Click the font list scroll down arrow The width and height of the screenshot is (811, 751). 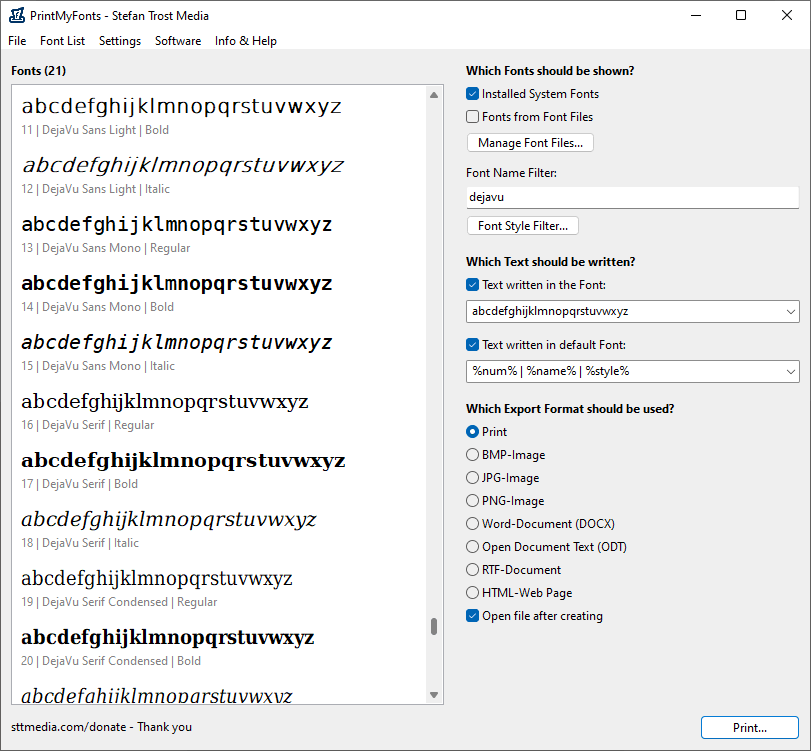434,695
